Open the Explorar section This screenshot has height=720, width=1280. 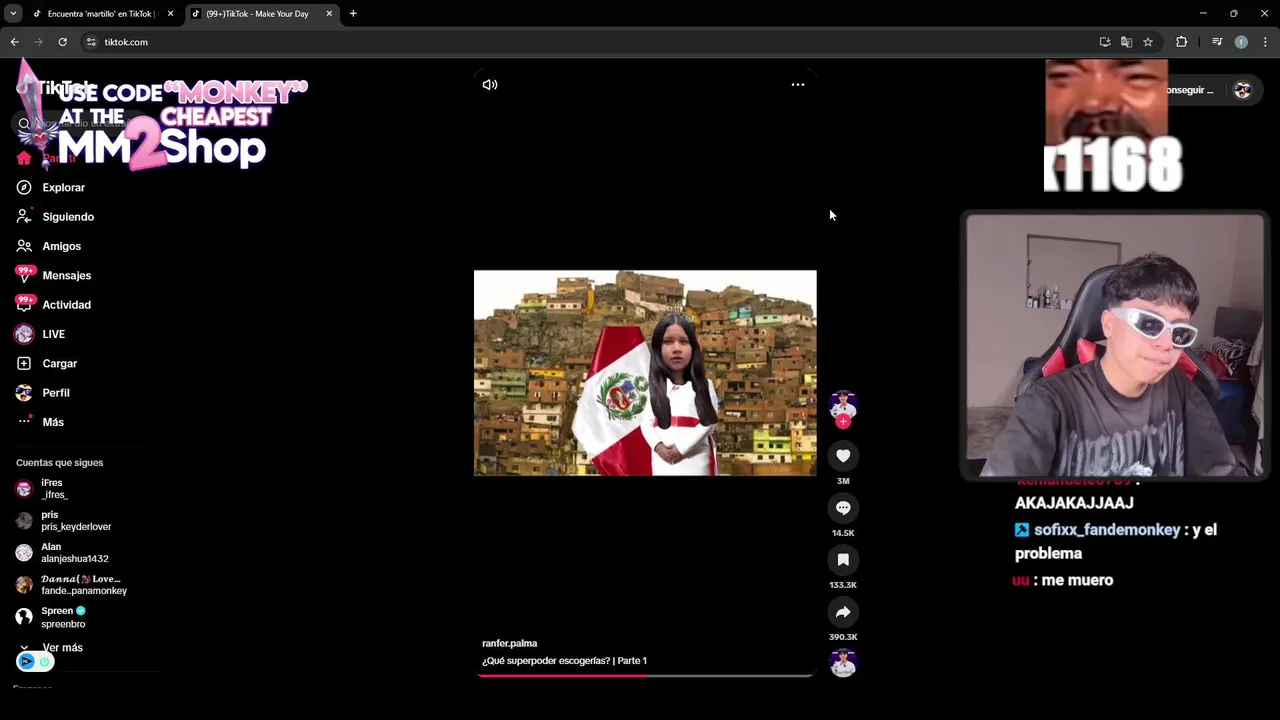[x=64, y=188]
